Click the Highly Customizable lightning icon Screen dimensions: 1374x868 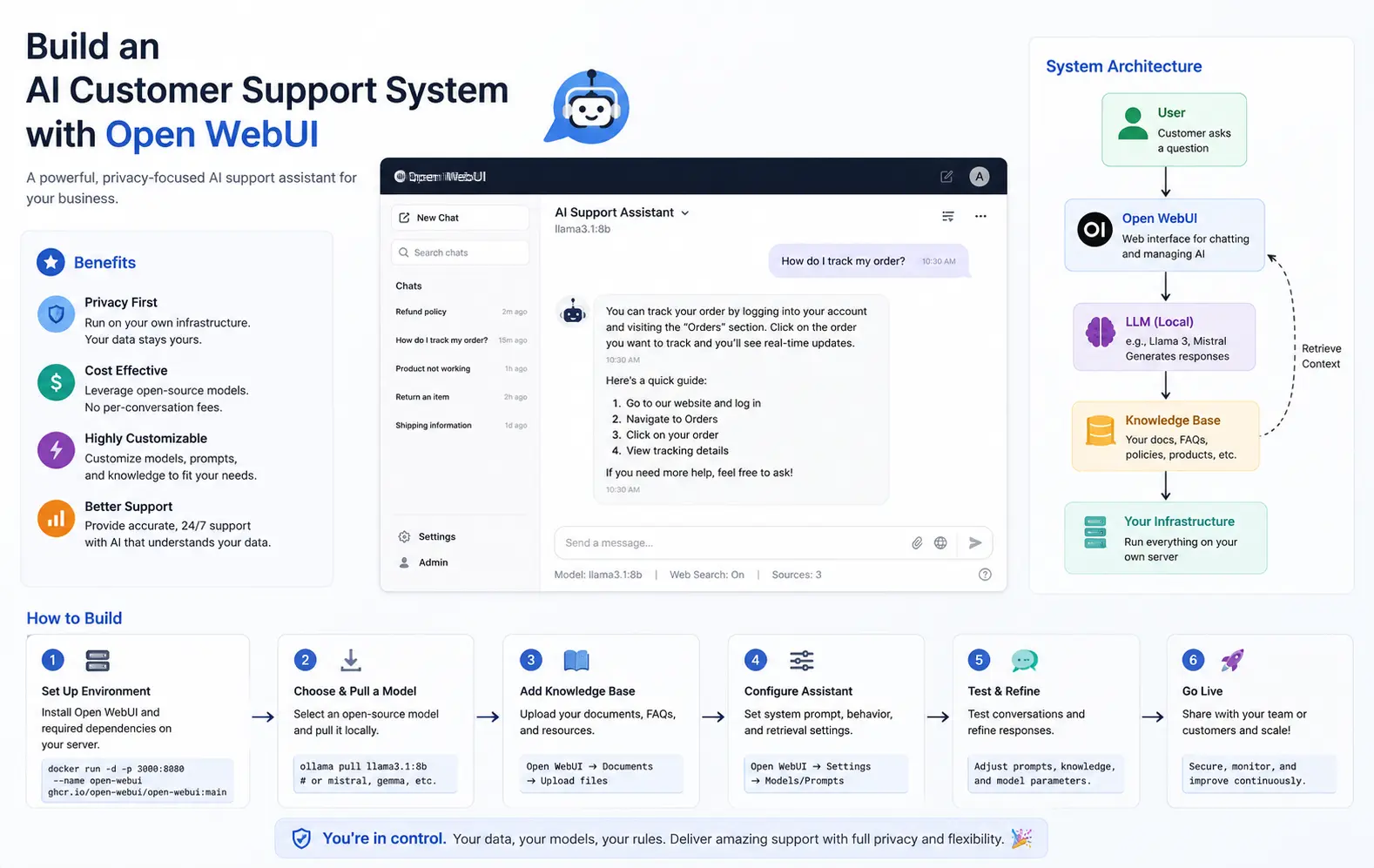(56, 450)
